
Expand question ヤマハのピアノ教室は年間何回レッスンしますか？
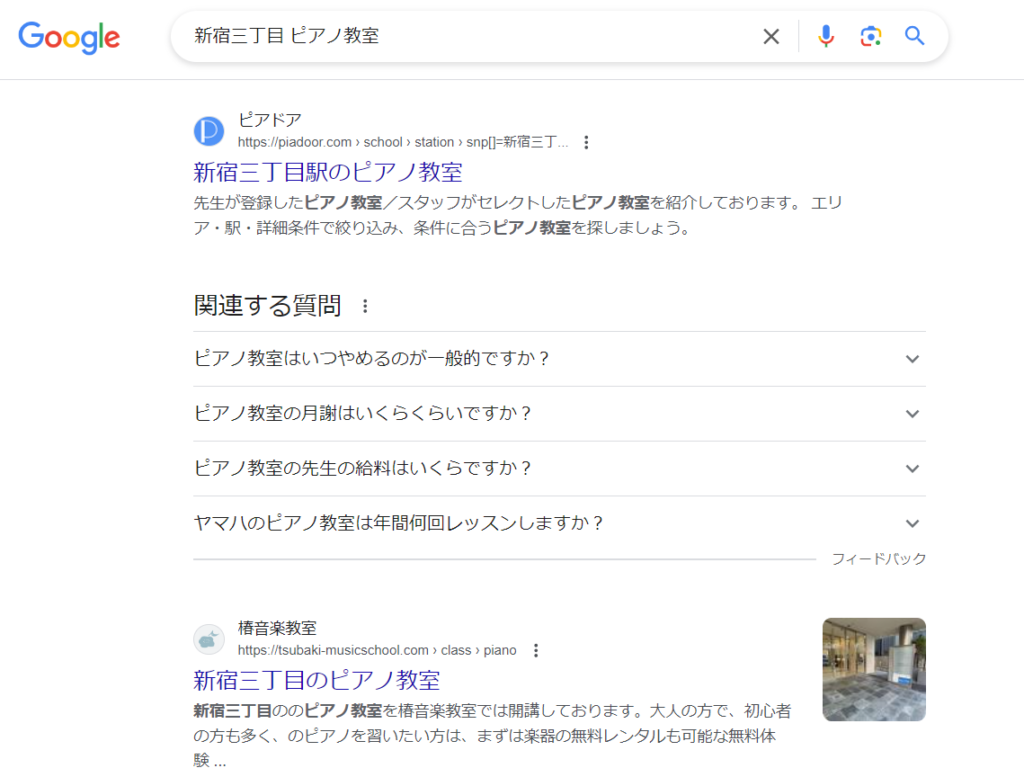tap(911, 524)
